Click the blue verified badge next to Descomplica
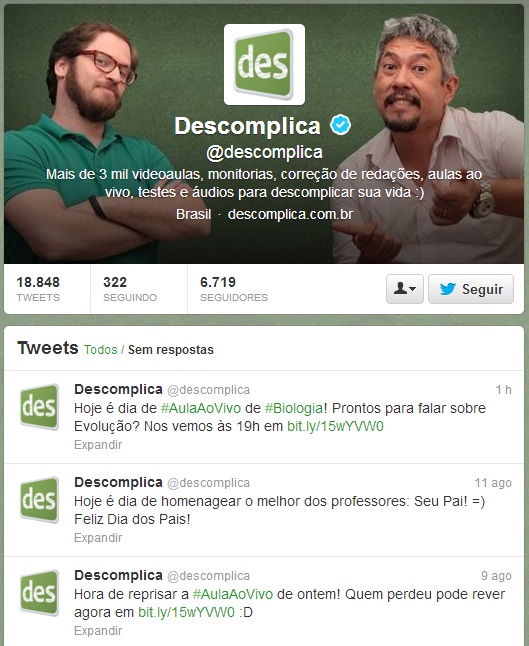This screenshot has height=646, width=529. (x=340, y=125)
